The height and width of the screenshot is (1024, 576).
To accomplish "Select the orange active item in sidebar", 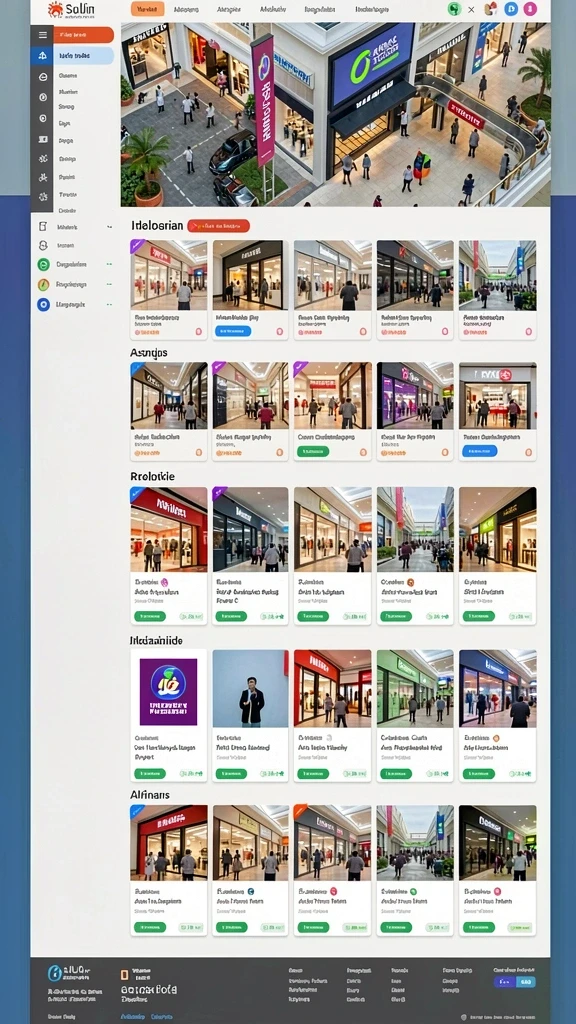I will click(x=84, y=35).
